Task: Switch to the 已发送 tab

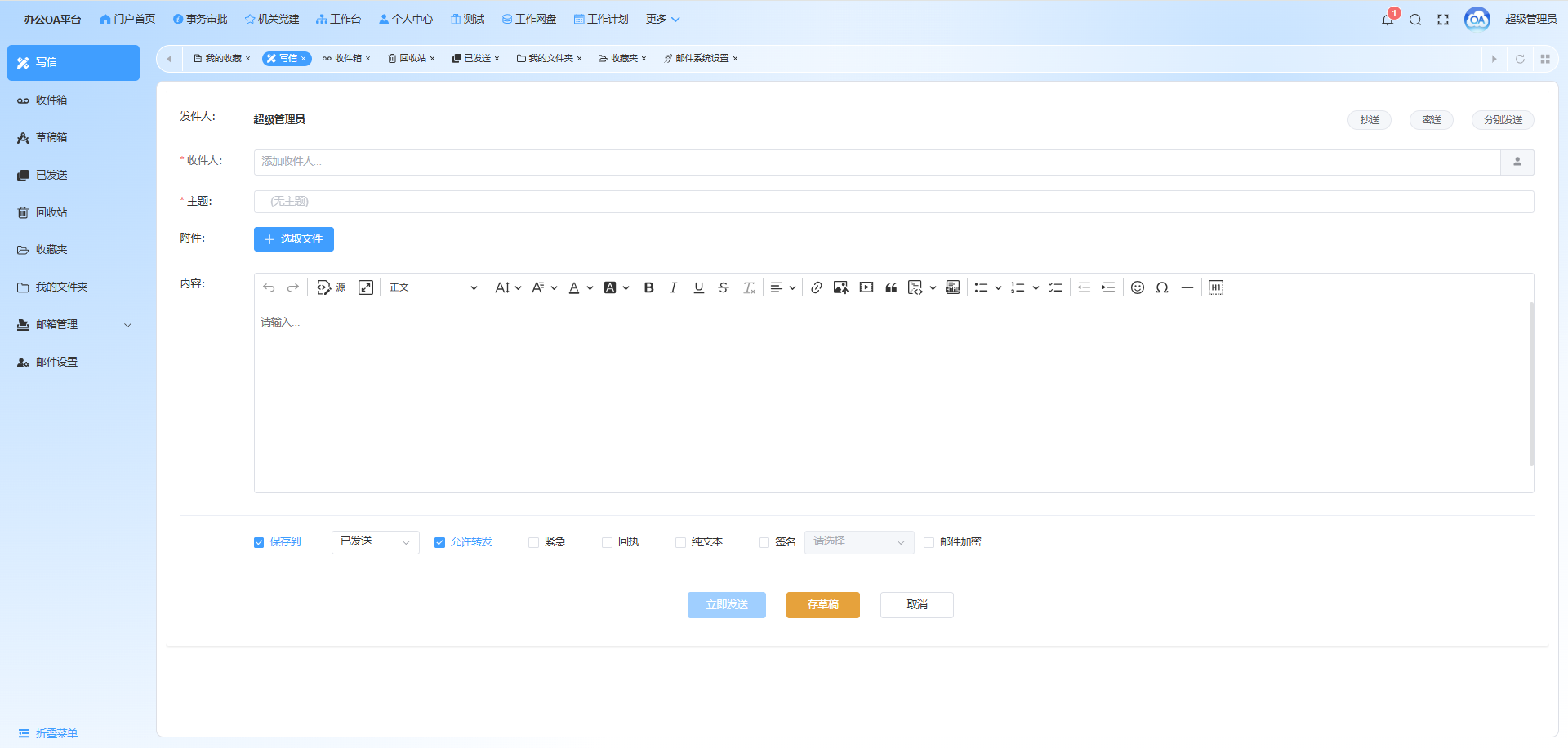Action: pyautogui.click(x=475, y=58)
